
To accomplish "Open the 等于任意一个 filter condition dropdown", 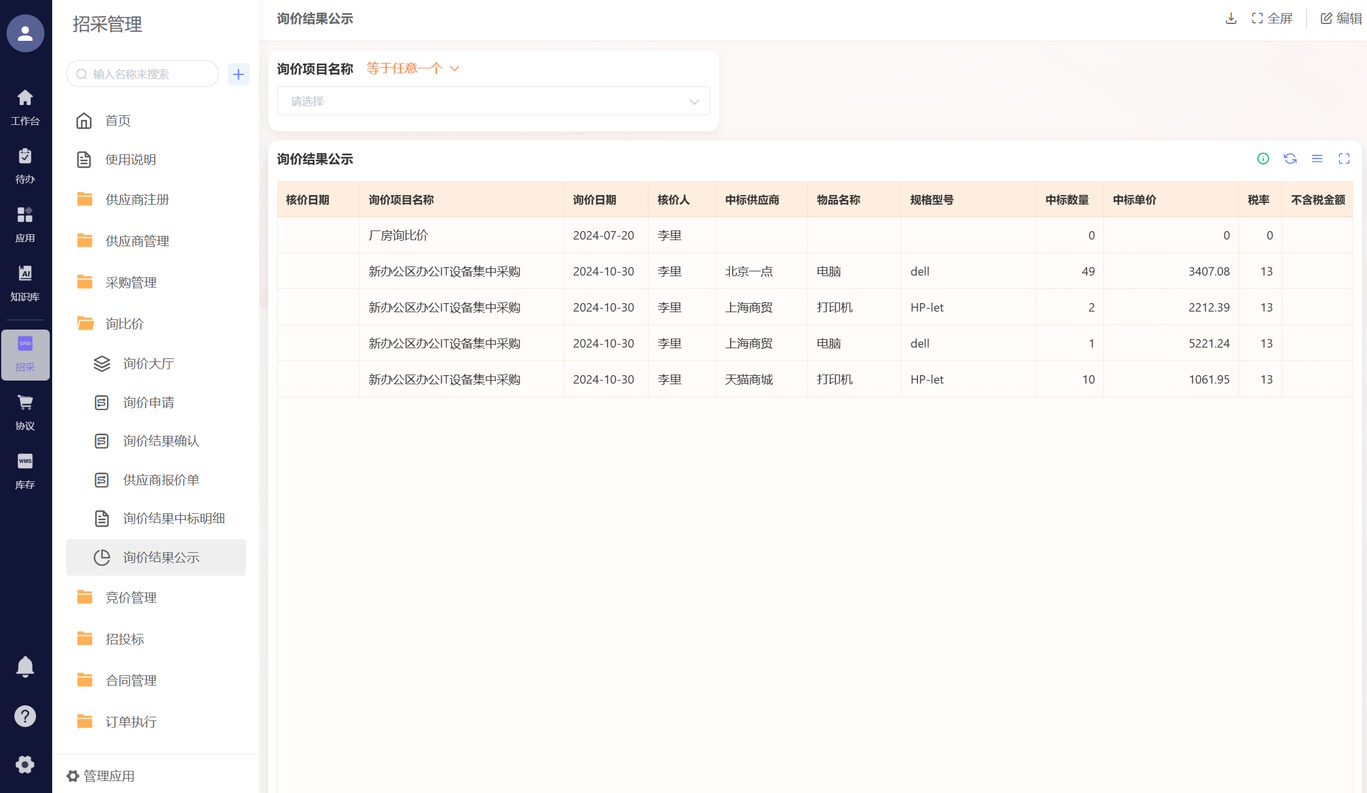I will [x=413, y=69].
